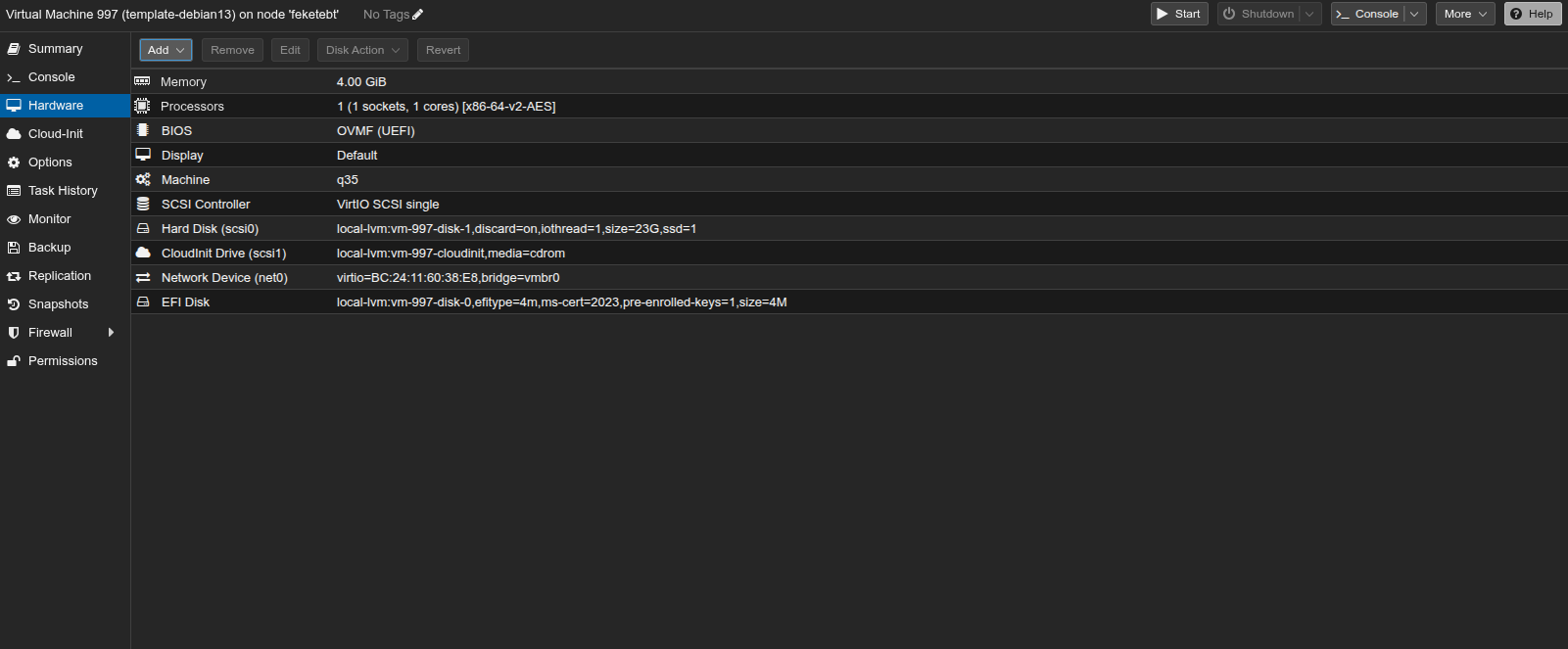Click the Start button

(x=1178, y=14)
